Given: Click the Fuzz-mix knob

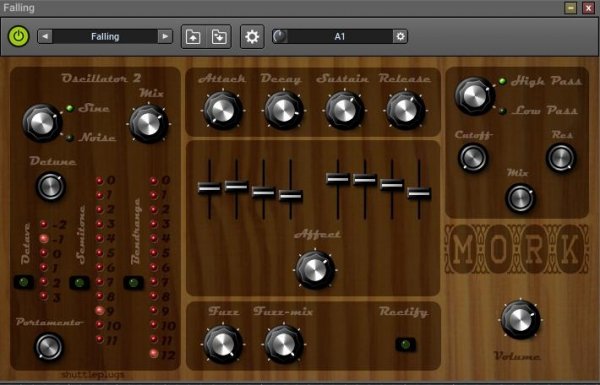Looking at the screenshot, I should 284,344.
